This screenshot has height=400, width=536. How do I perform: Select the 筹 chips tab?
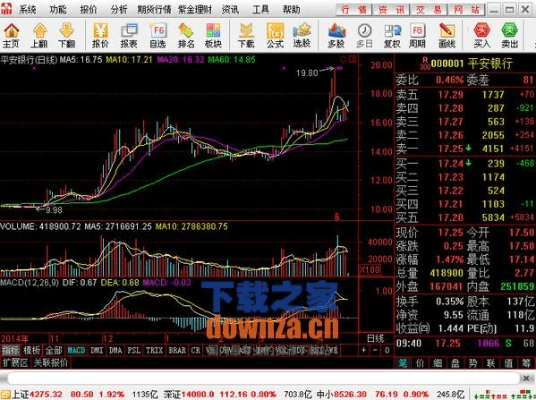point(527,363)
